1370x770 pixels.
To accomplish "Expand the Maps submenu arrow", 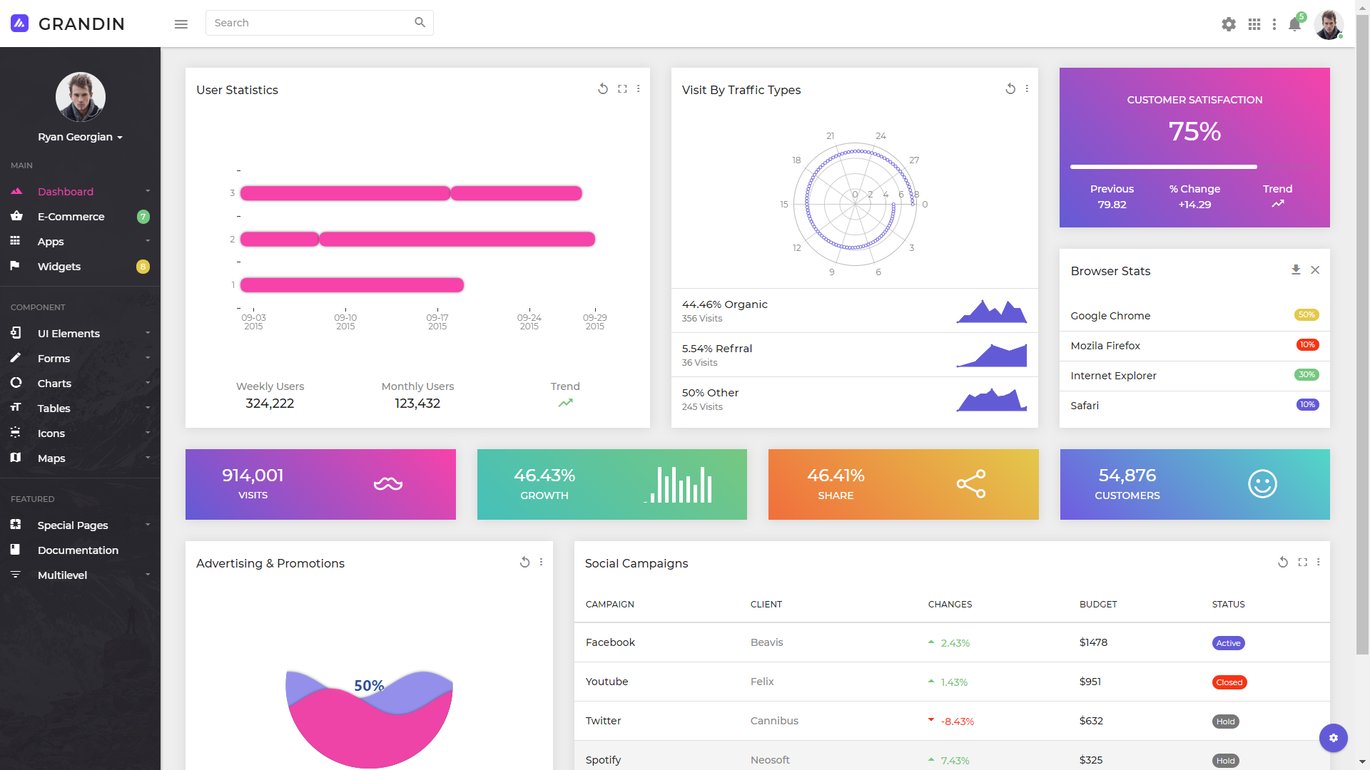I will click(x=147, y=458).
